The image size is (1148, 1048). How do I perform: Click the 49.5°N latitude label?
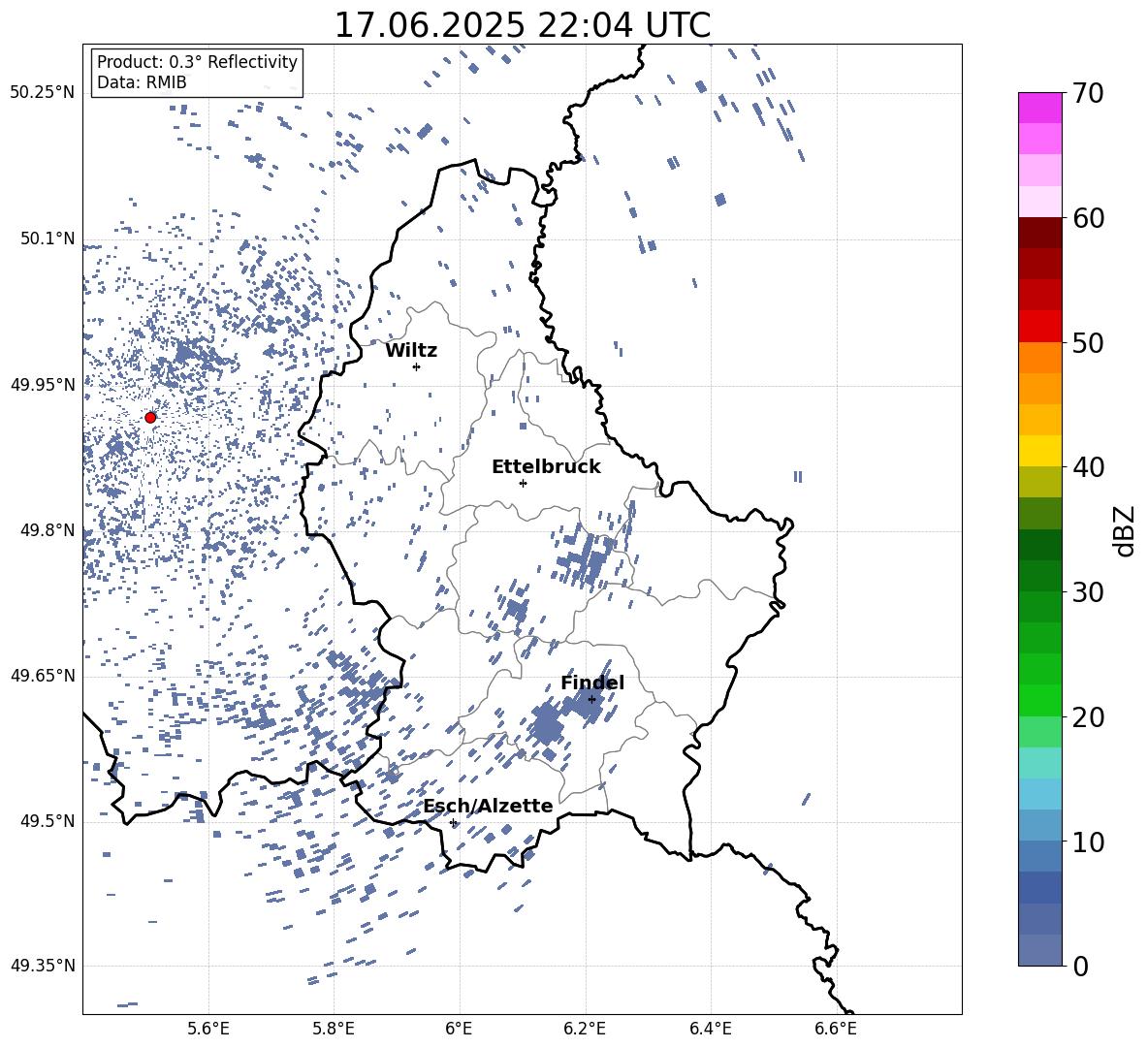tap(48, 821)
